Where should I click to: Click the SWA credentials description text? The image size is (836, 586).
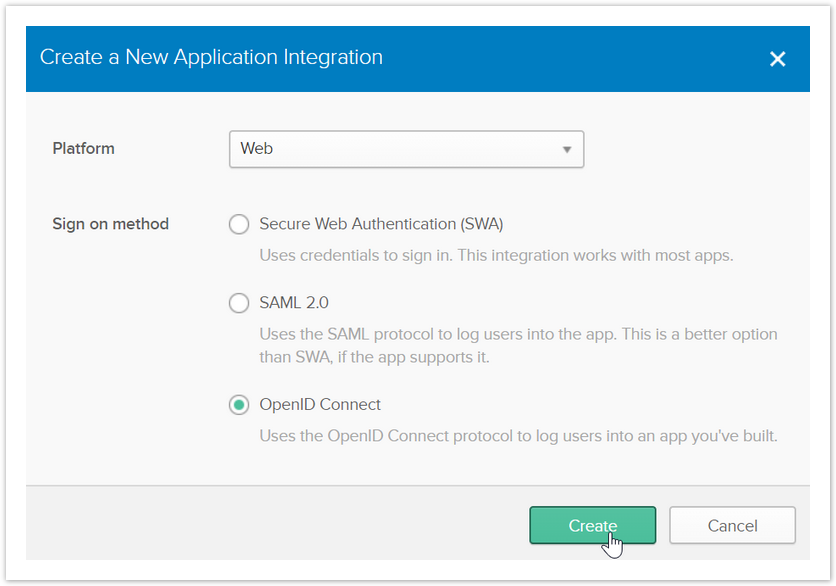coord(496,255)
